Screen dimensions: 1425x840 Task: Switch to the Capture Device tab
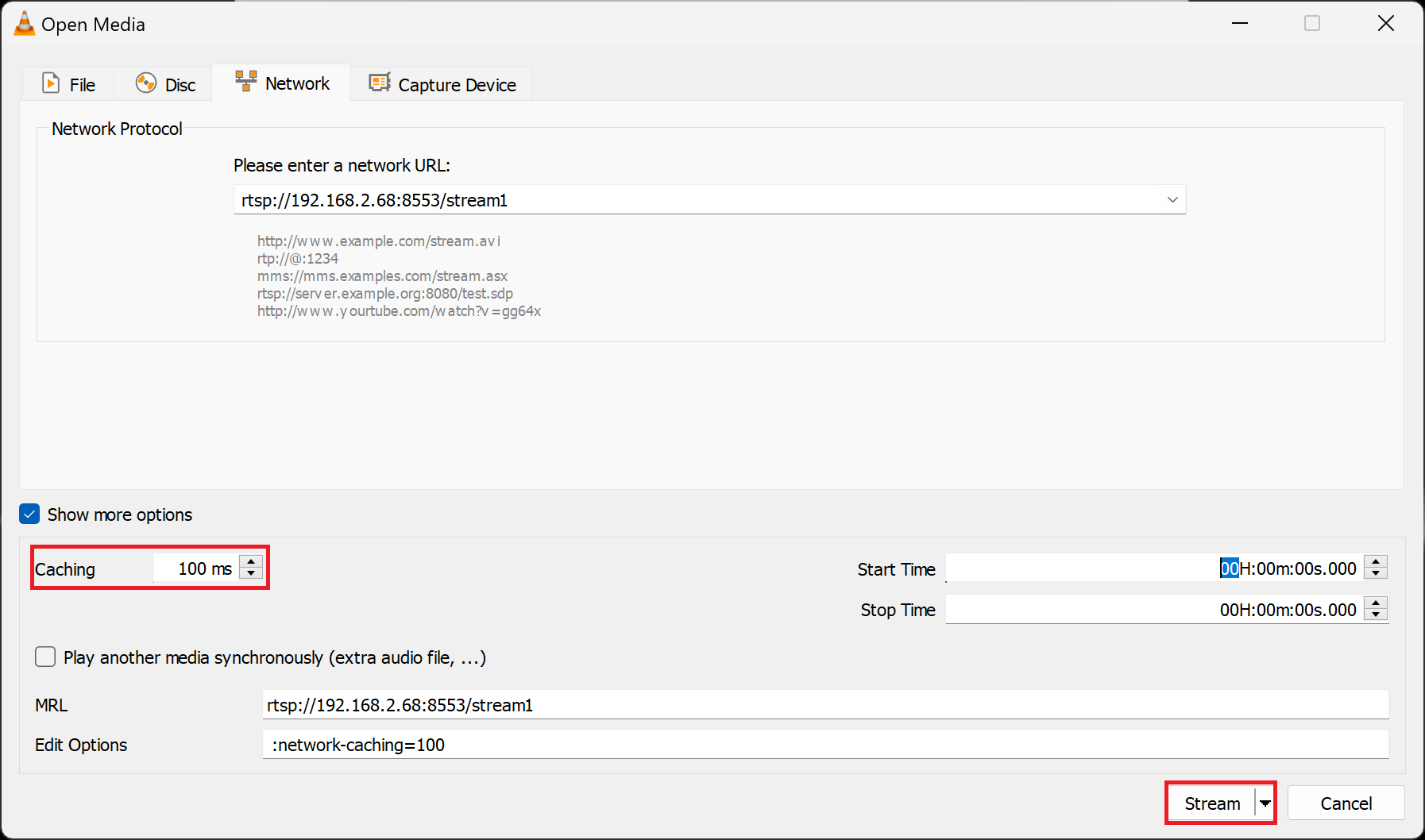coord(442,84)
